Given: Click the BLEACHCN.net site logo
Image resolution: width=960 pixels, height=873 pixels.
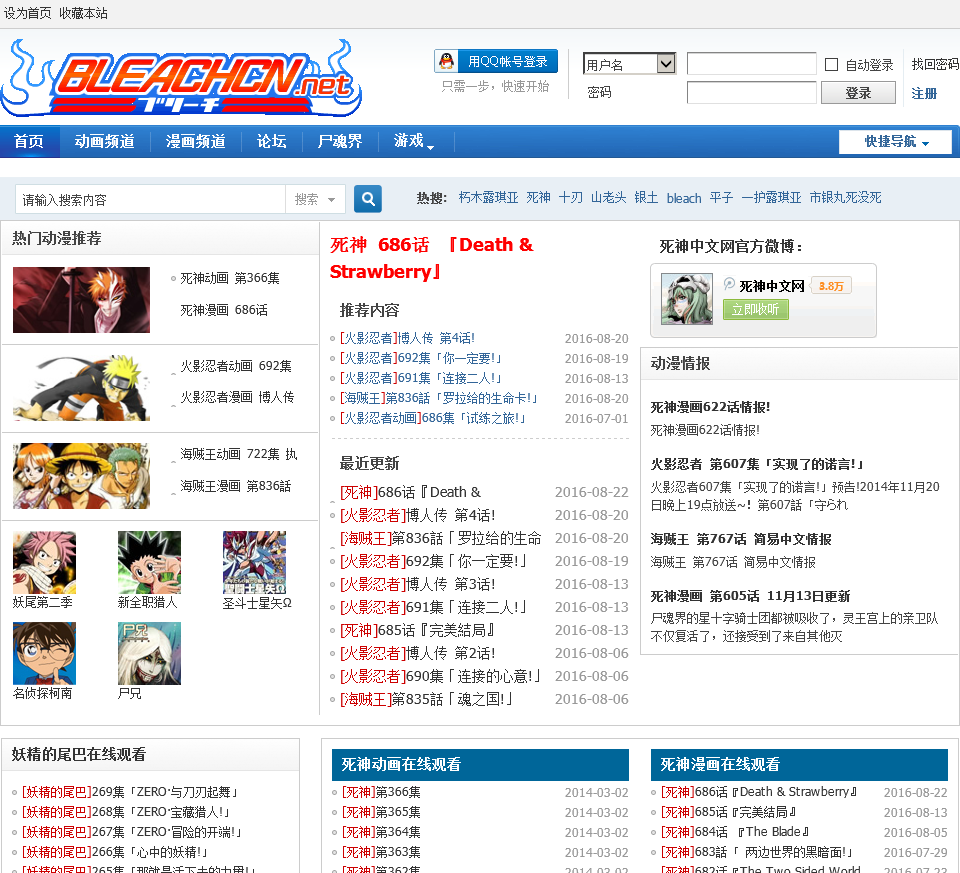Looking at the screenshot, I should click(x=181, y=78).
